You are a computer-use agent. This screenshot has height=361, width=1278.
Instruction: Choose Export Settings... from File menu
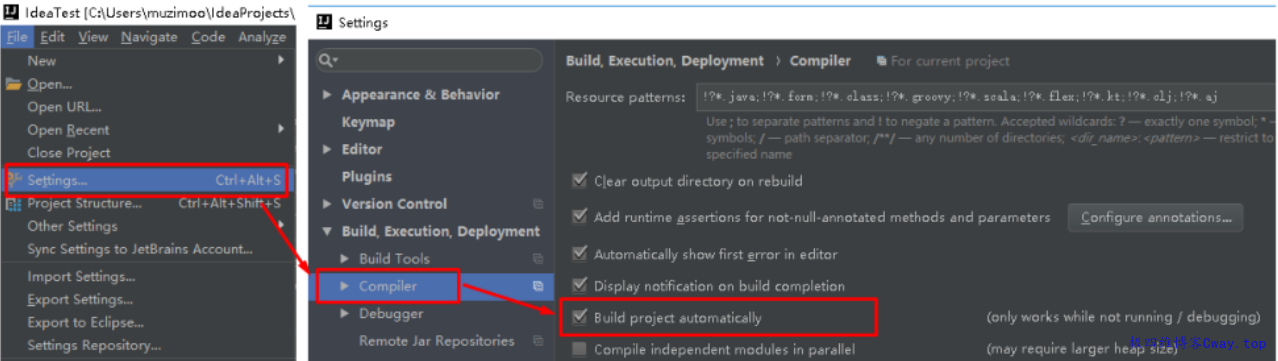[80, 300]
